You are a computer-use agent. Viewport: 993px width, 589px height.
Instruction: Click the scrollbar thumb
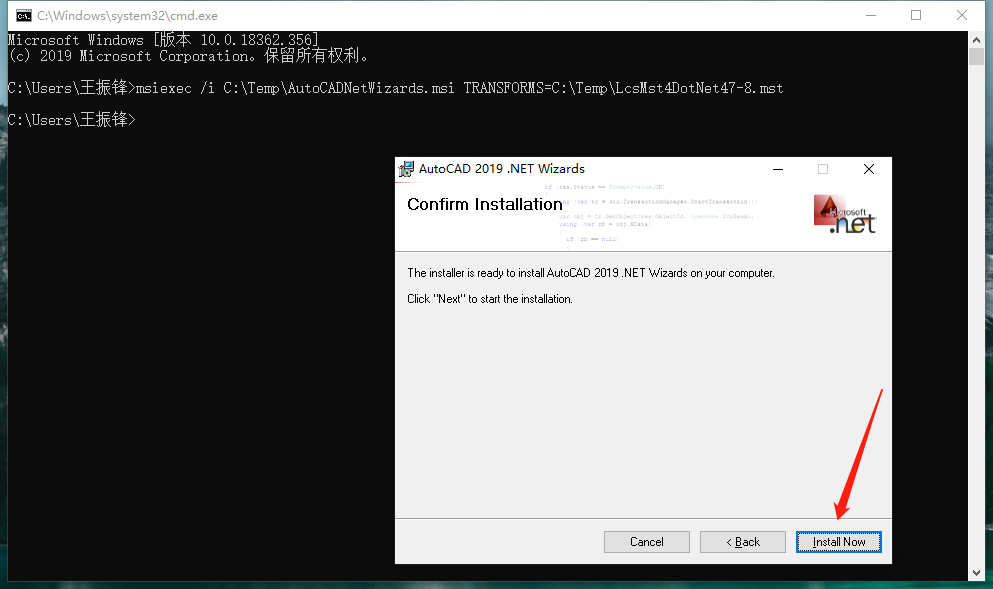(x=977, y=55)
